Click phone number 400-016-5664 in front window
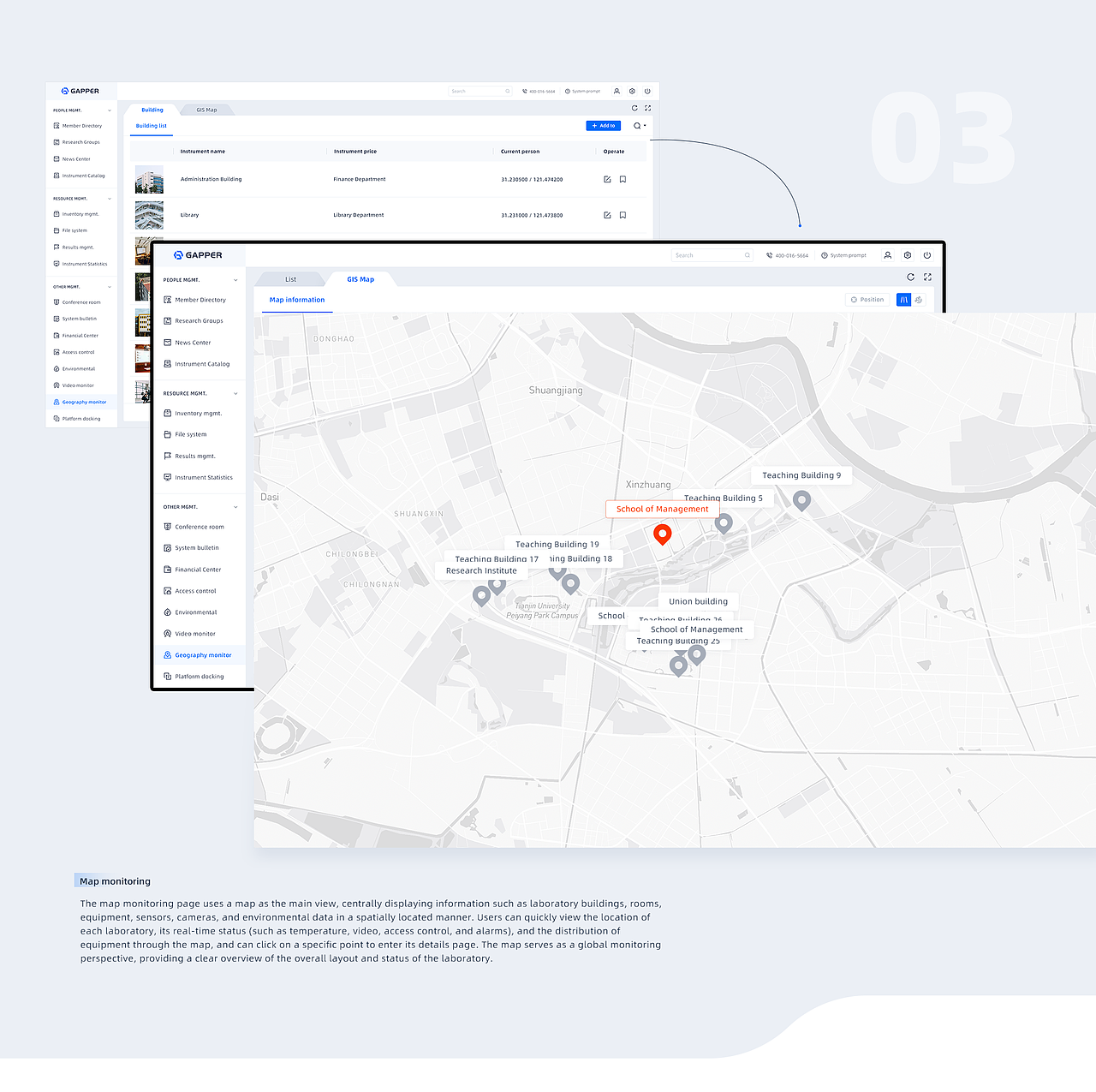Image resolution: width=1096 pixels, height=1092 pixels. (x=787, y=255)
